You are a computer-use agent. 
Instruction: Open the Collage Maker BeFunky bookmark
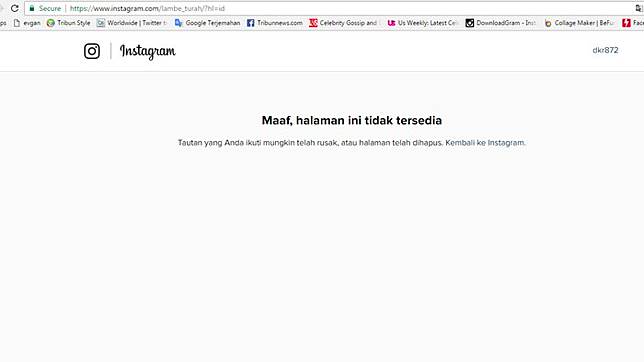click(579, 23)
